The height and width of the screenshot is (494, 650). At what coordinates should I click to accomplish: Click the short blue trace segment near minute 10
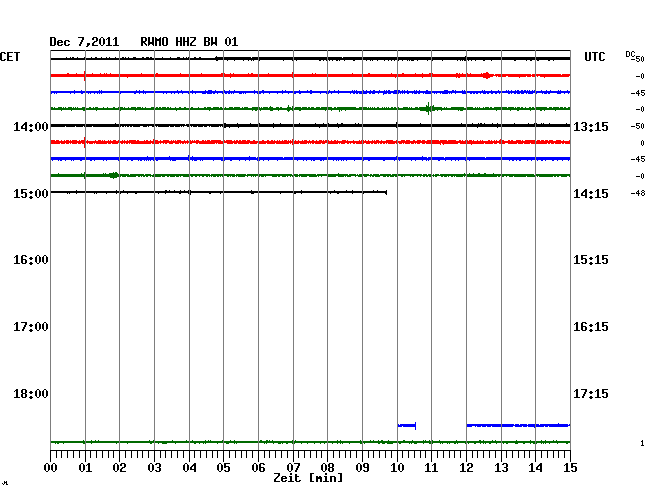pos(407,426)
